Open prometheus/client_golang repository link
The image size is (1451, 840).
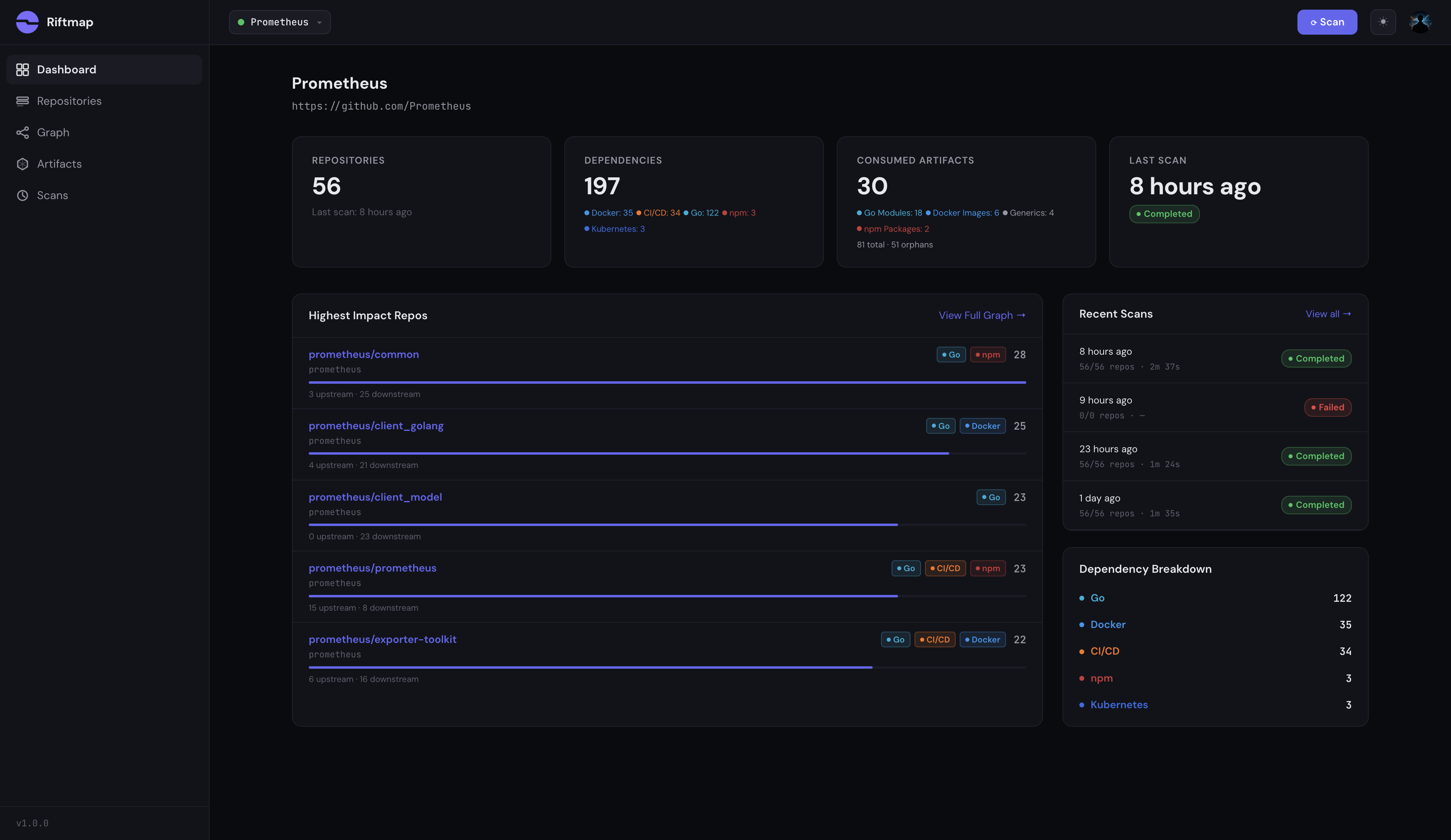pyautogui.click(x=376, y=426)
